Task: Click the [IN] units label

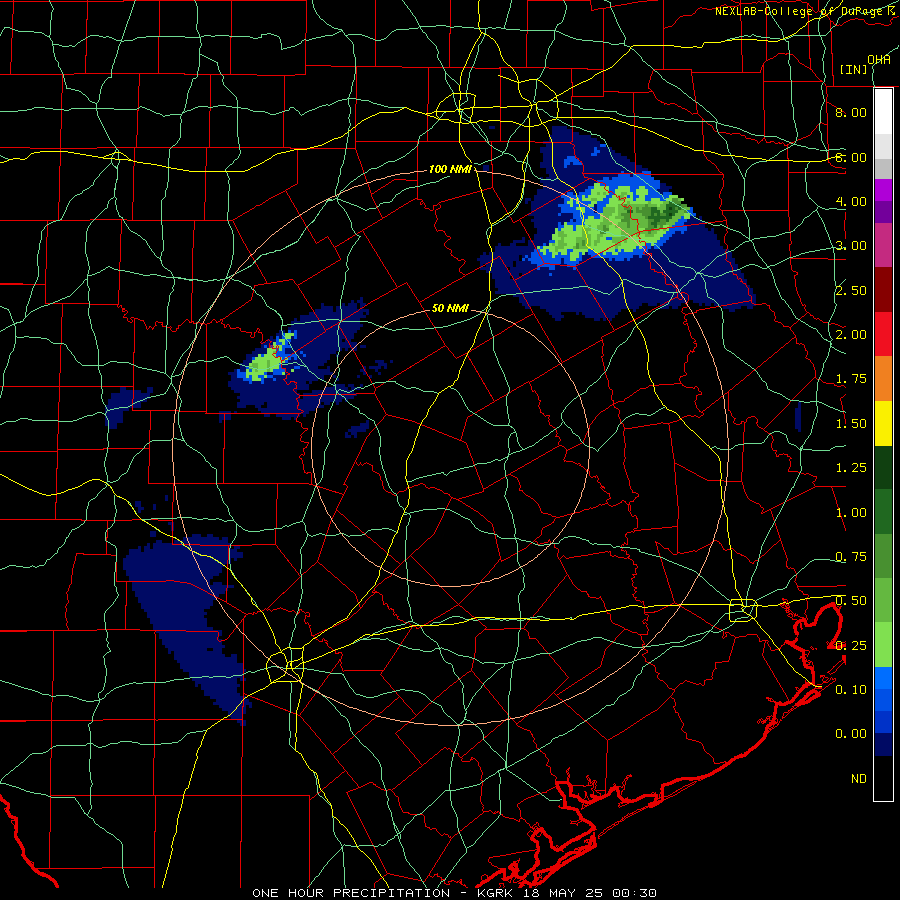Action: (x=854, y=69)
